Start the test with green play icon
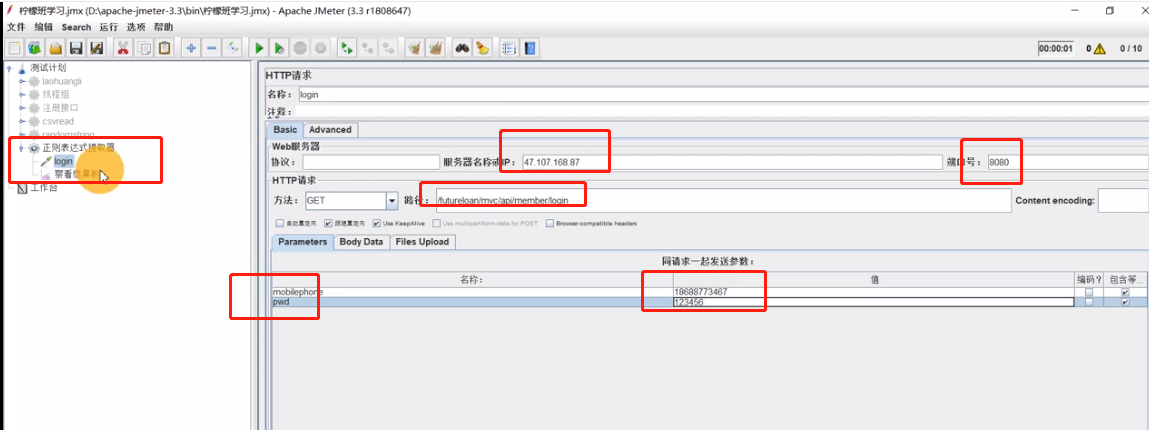This screenshot has height=430, width=1149. tap(259, 48)
